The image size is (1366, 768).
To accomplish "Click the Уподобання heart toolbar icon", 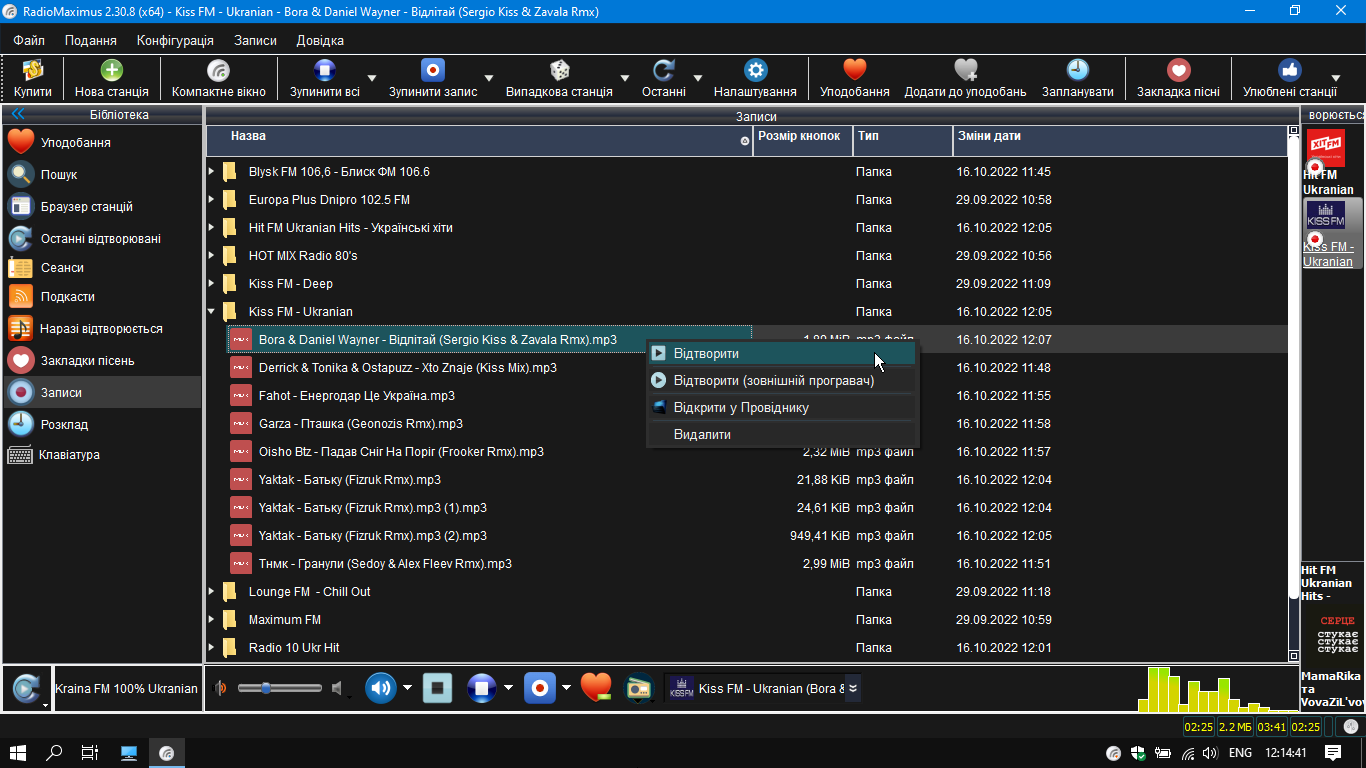I will (854, 71).
